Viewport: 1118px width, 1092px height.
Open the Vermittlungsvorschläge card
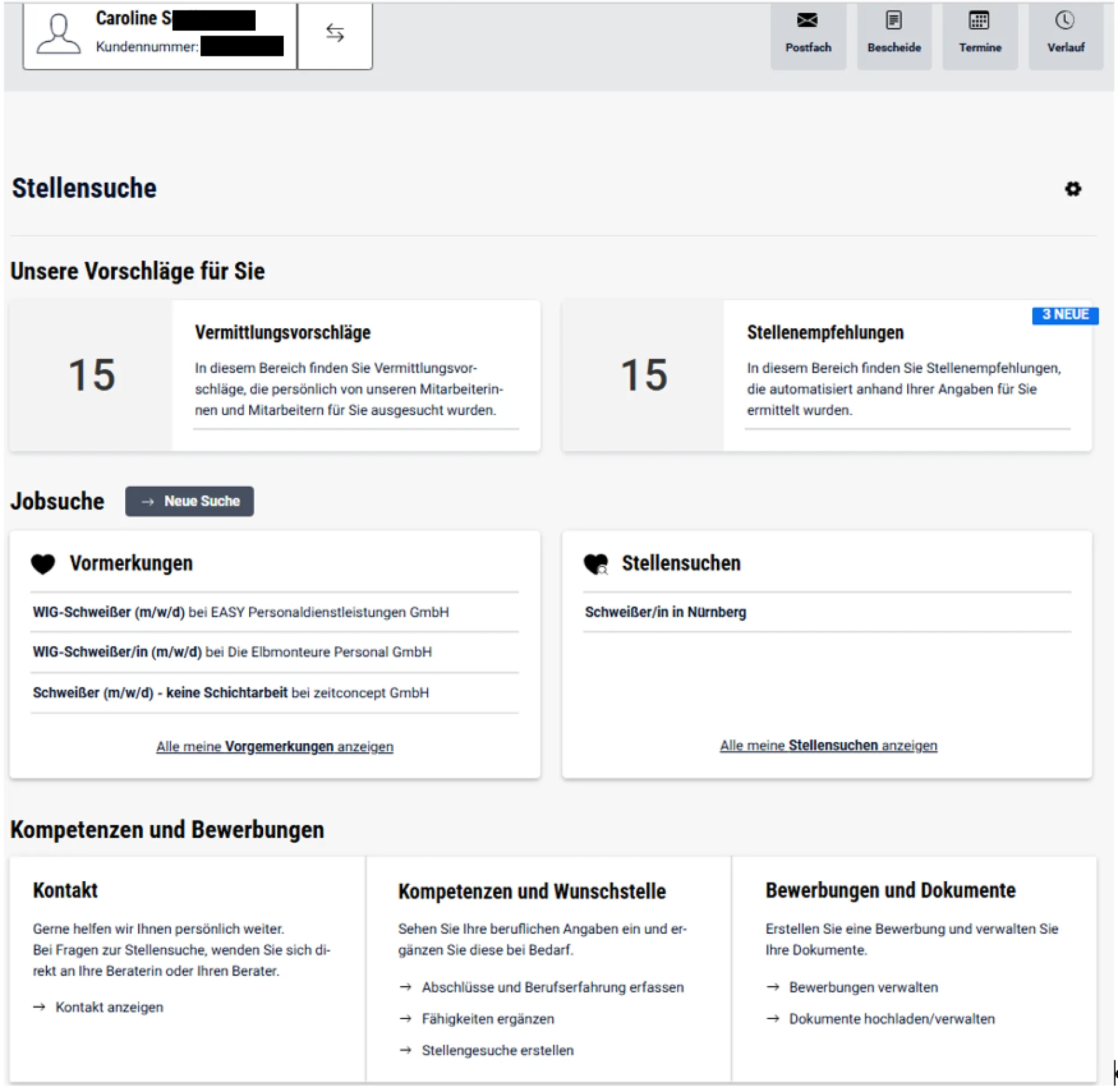click(x=282, y=332)
